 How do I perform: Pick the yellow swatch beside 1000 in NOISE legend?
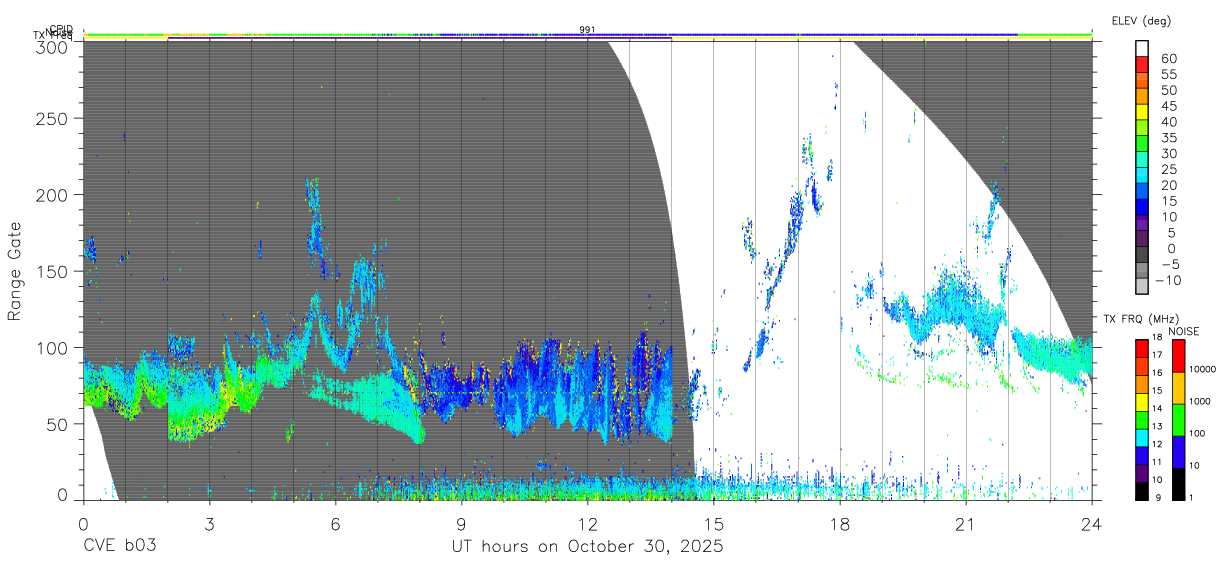pyautogui.click(x=1177, y=388)
